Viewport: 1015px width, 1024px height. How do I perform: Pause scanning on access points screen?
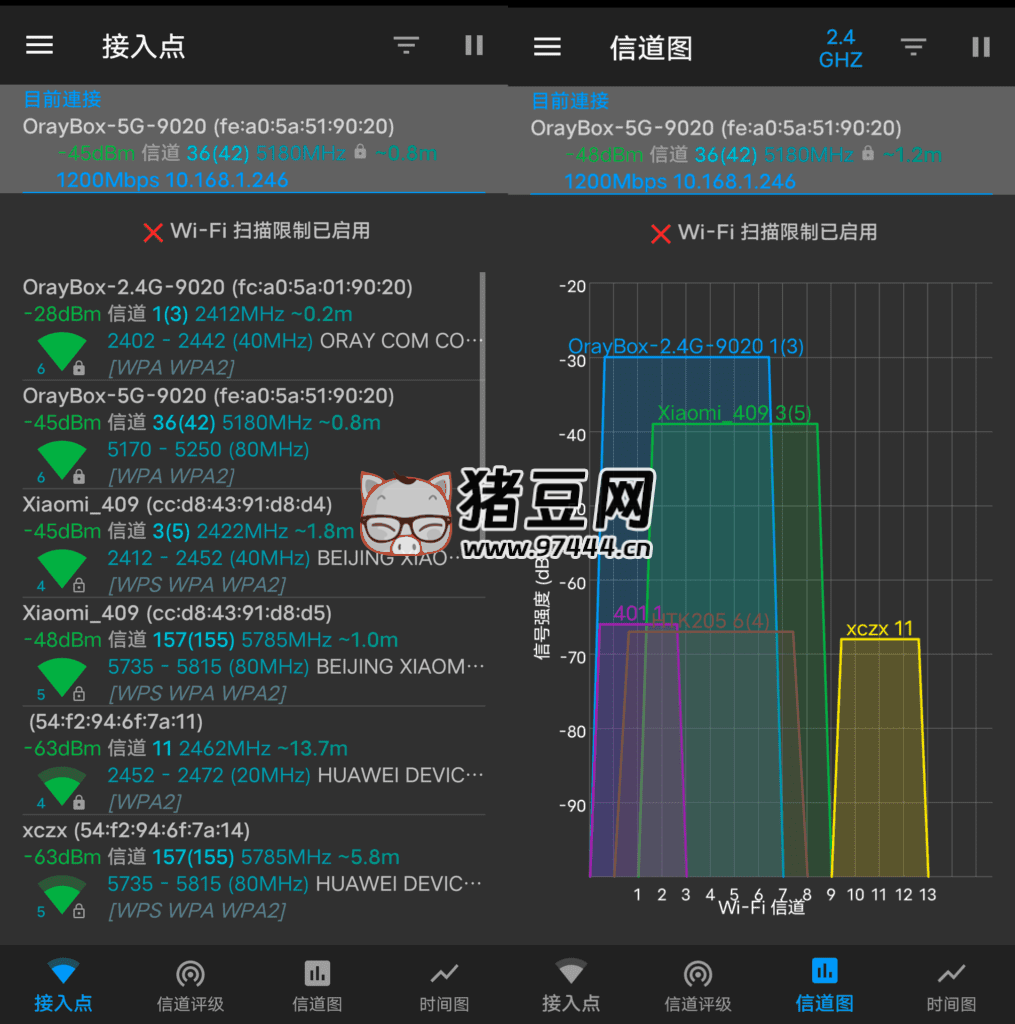[474, 45]
